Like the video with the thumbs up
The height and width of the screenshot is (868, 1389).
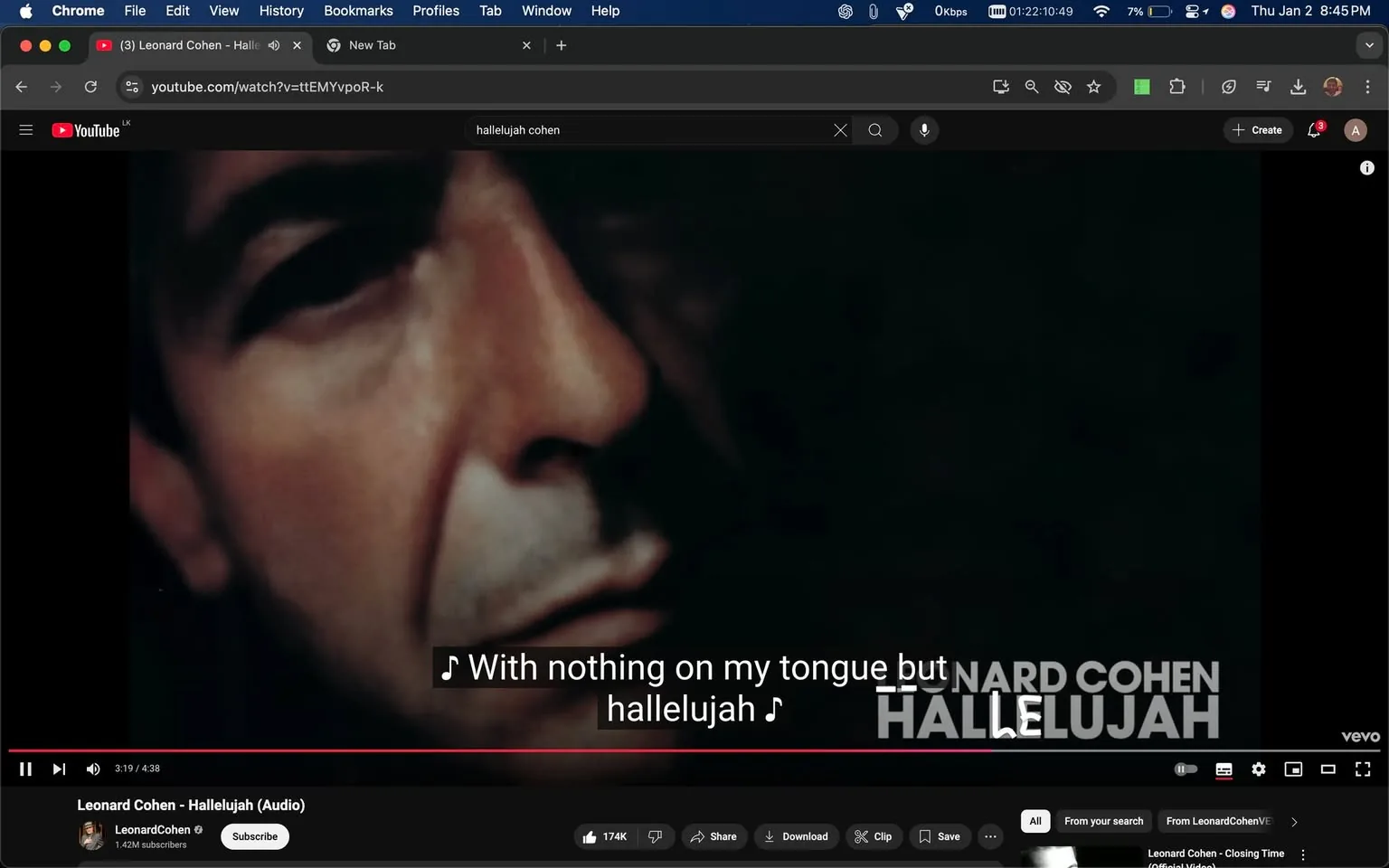tap(589, 836)
